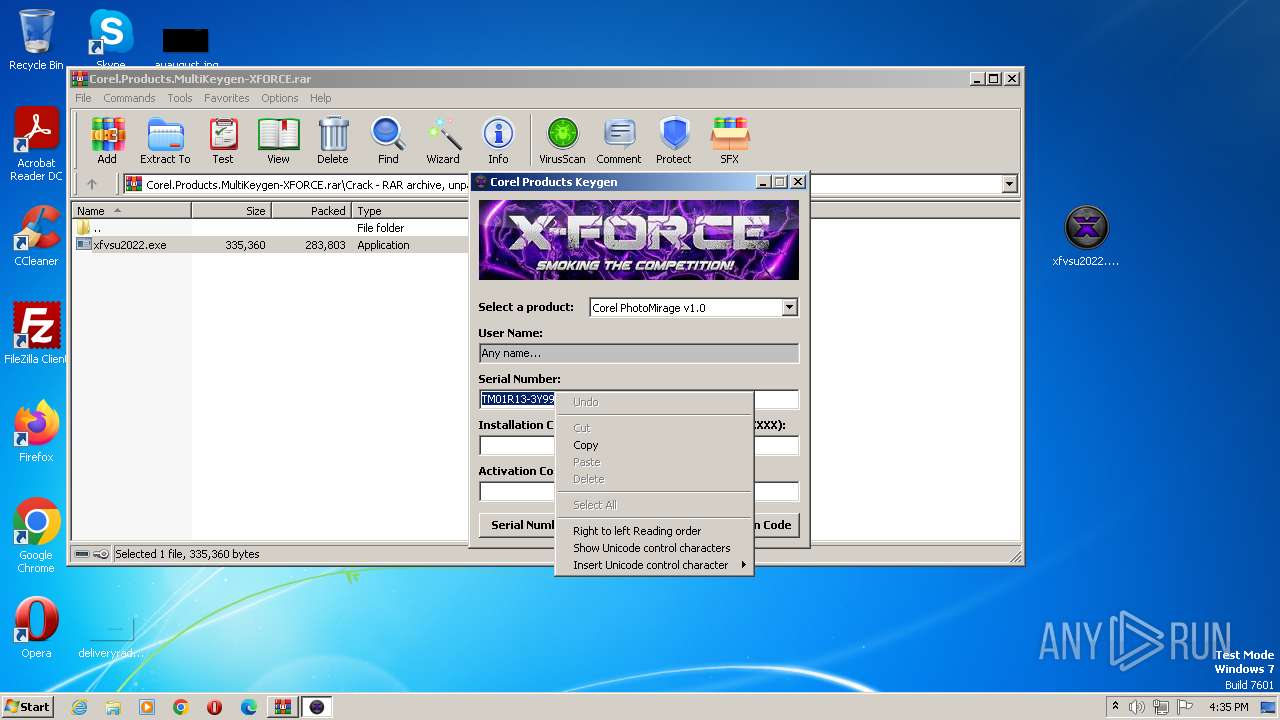Go up one folder level in WinRAR
Viewport: 1280px width, 720px height.
pos(92,184)
